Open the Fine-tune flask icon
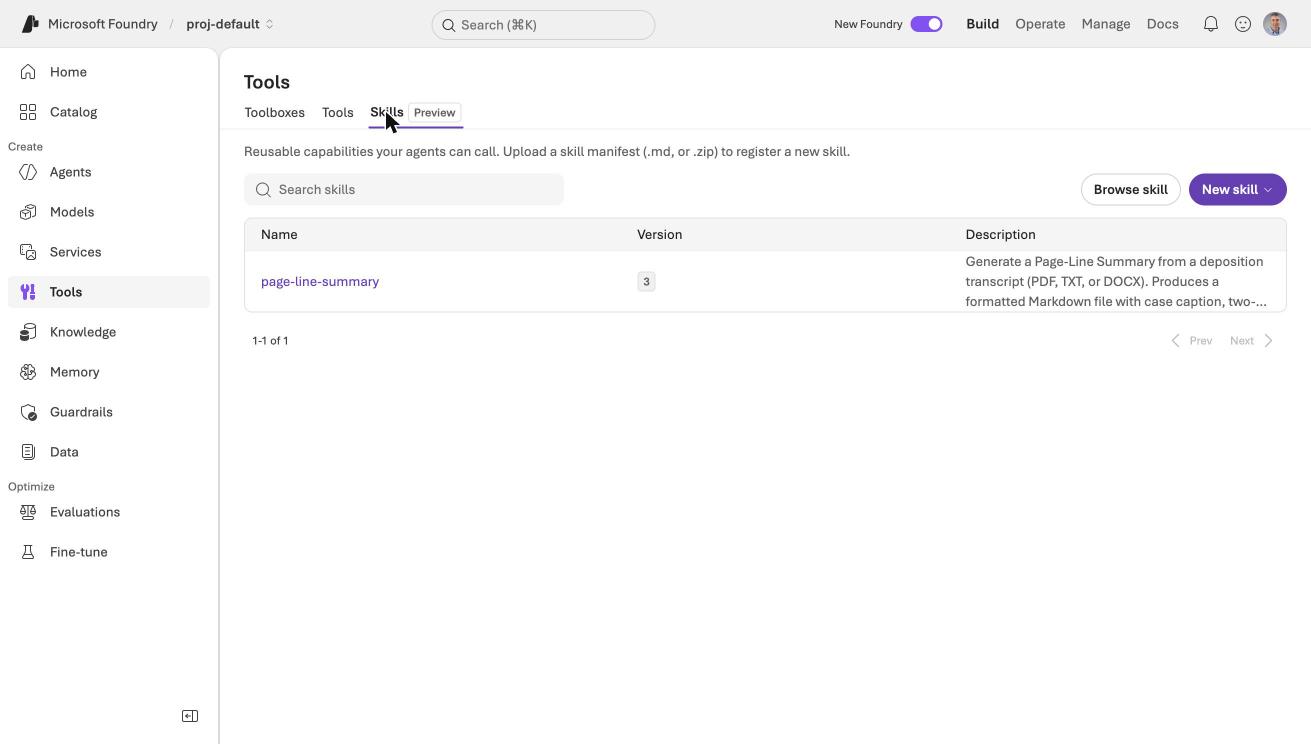This screenshot has height=744, width=1311. tap(28, 552)
